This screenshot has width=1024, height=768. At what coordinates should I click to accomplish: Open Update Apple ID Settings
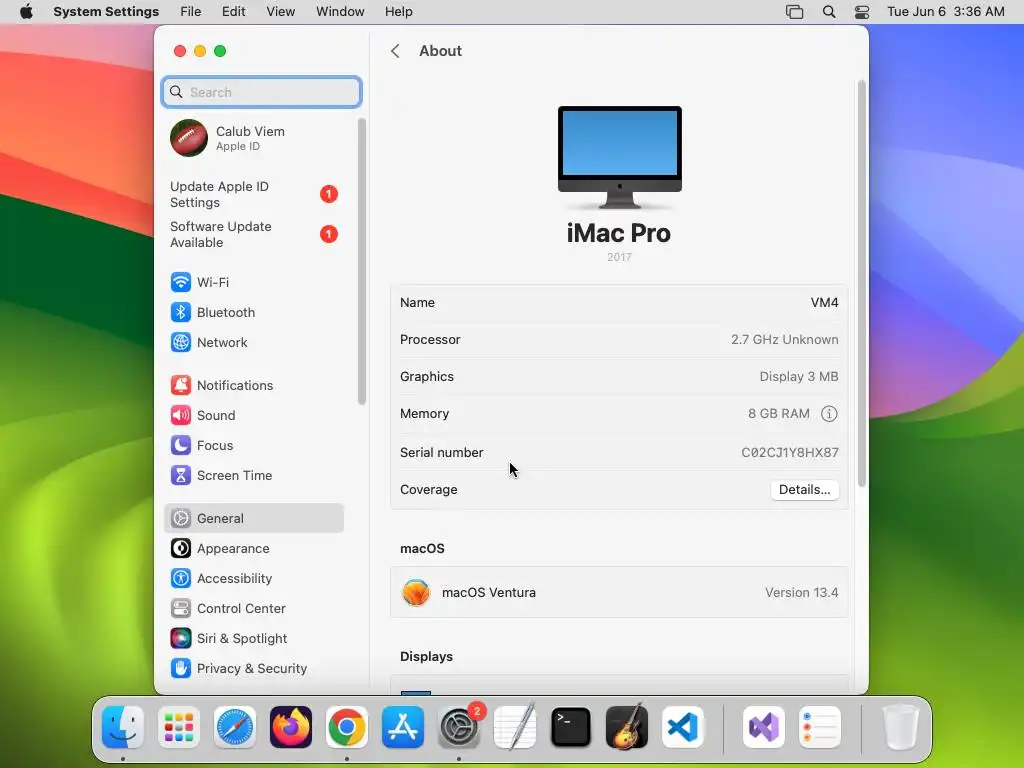point(254,195)
